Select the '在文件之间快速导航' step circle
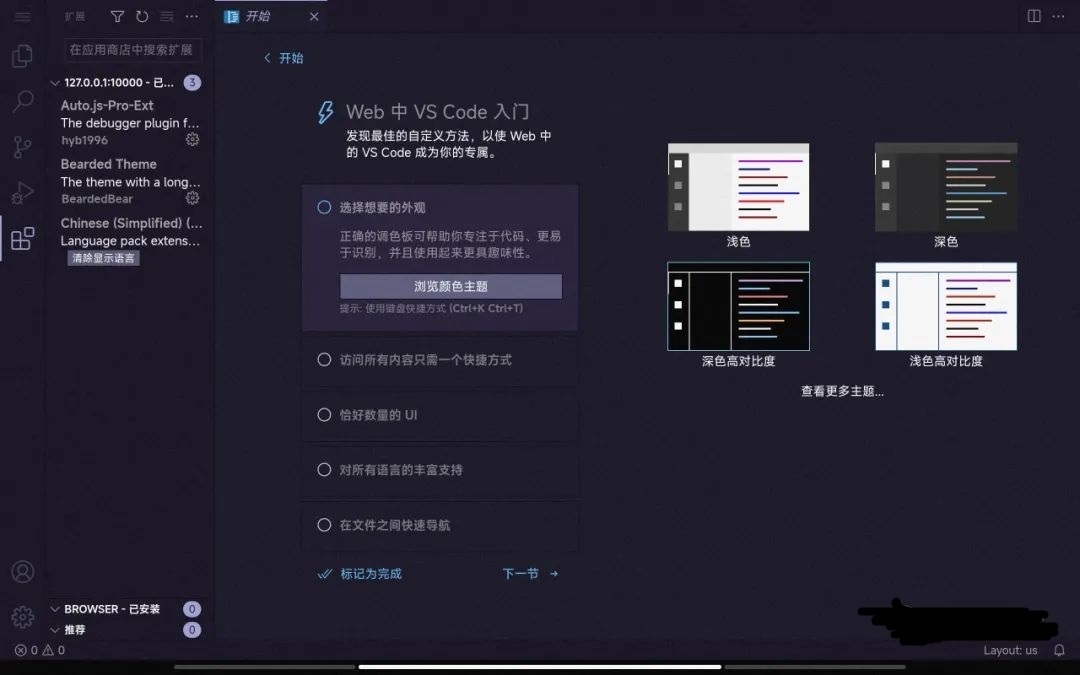Viewport: 1080px width, 675px height. point(324,525)
